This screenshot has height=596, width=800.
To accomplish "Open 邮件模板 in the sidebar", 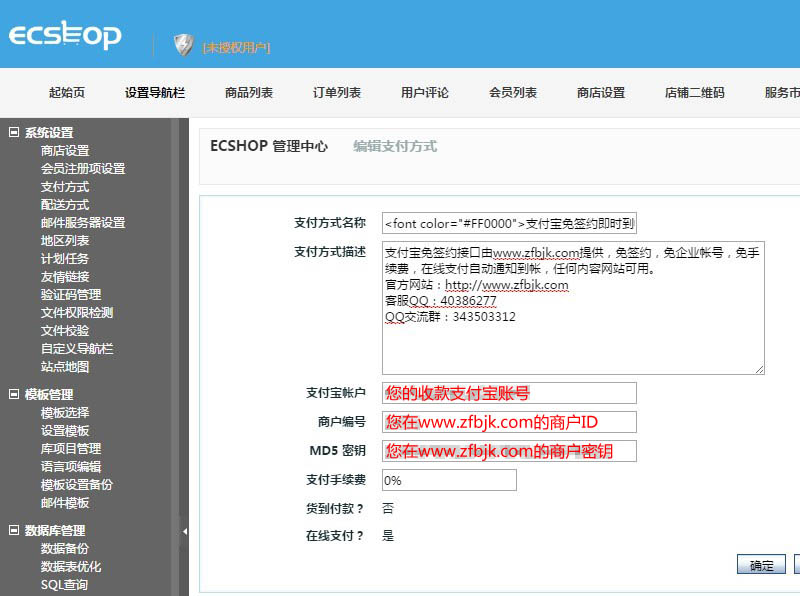I will coord(65,503).
